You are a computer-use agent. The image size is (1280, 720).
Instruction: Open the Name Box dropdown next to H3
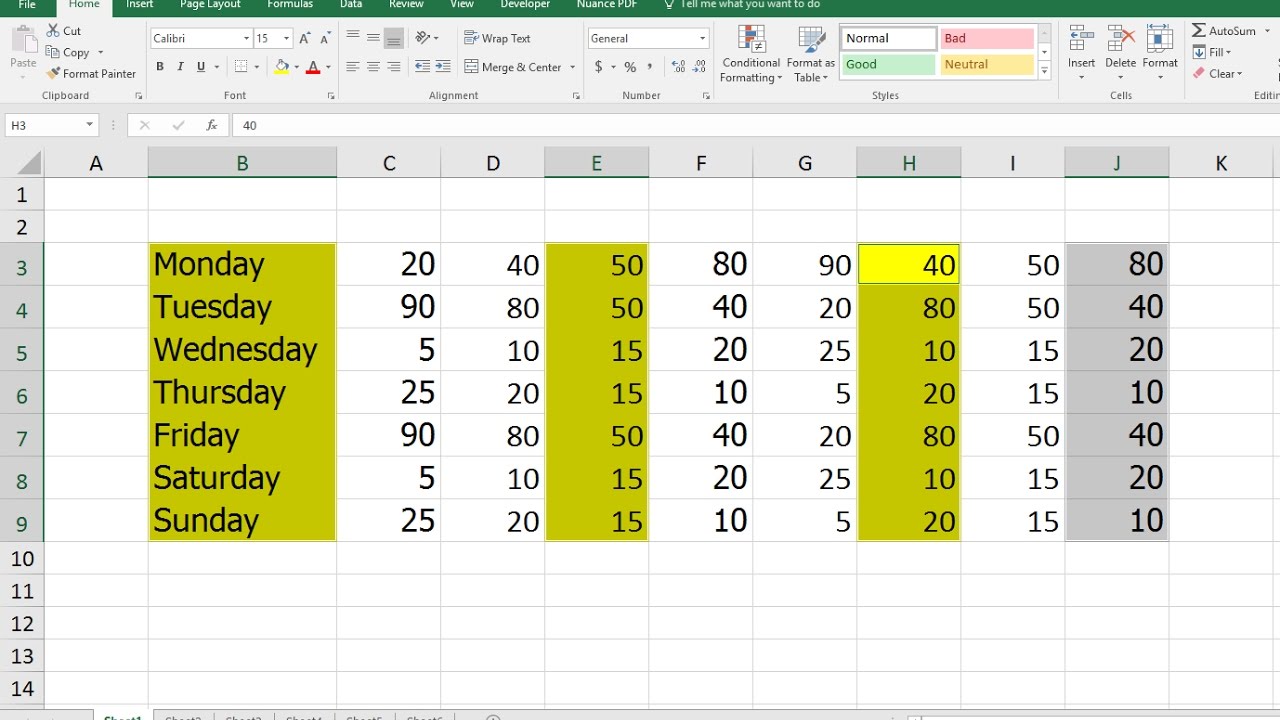(90, 125)
